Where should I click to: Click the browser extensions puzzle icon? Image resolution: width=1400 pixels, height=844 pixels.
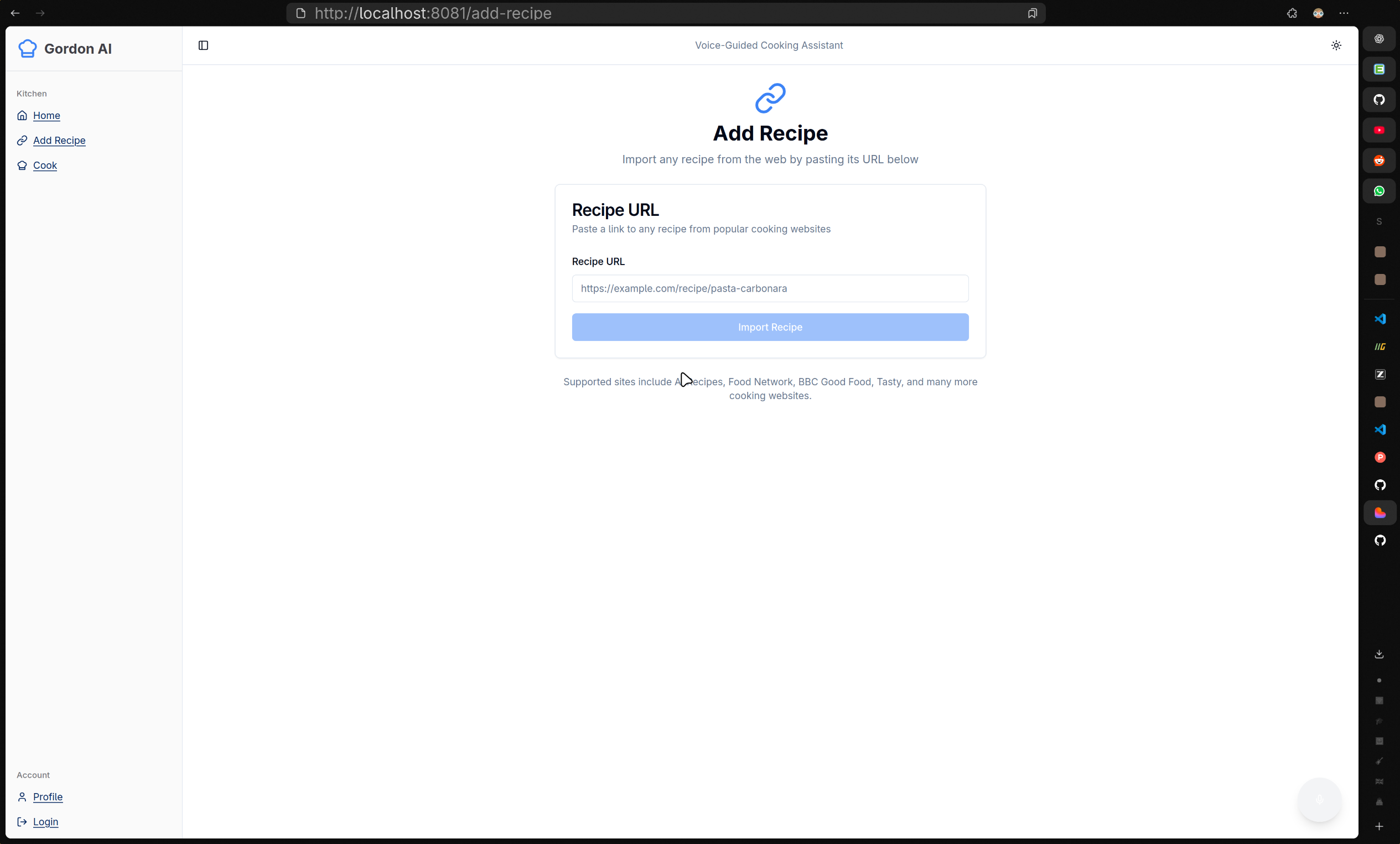[x=1292, y=13]
